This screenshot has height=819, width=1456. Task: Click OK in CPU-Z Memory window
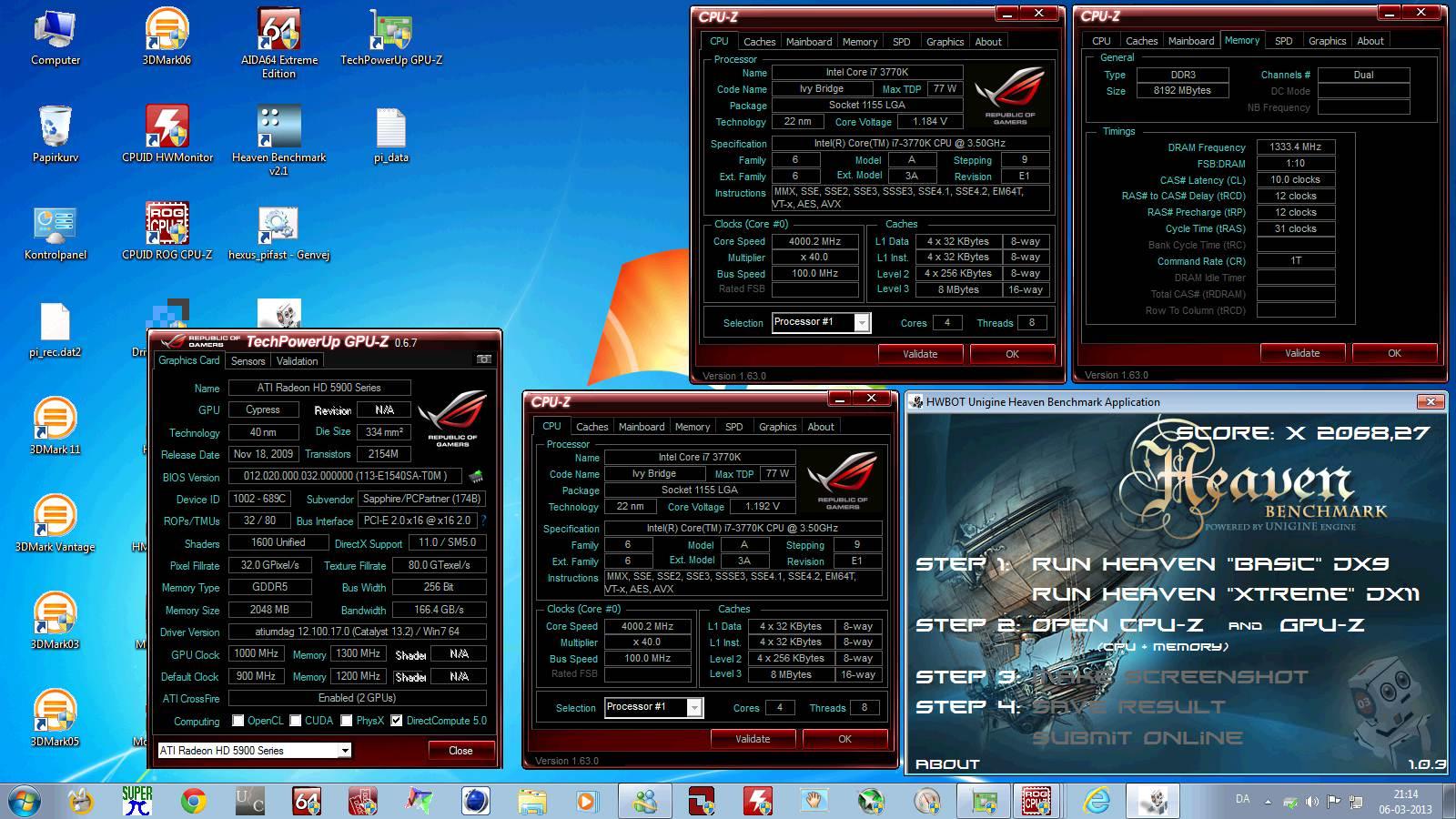pyautogui.click(x=1394, y=353)
